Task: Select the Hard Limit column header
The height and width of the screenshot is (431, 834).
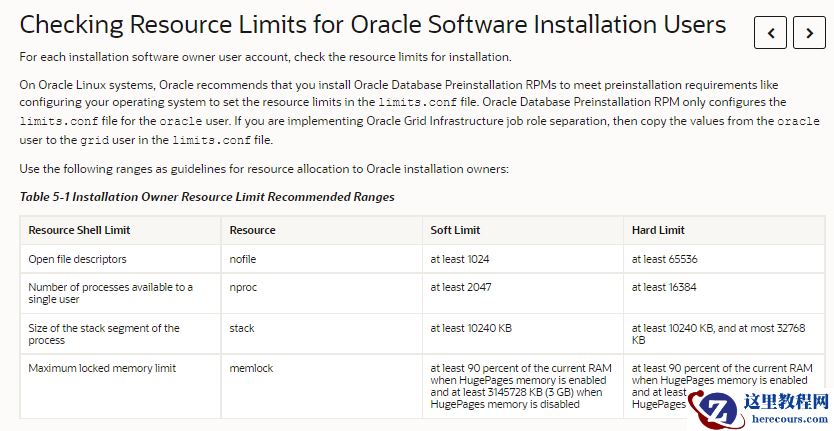Action: click(658, 230)
